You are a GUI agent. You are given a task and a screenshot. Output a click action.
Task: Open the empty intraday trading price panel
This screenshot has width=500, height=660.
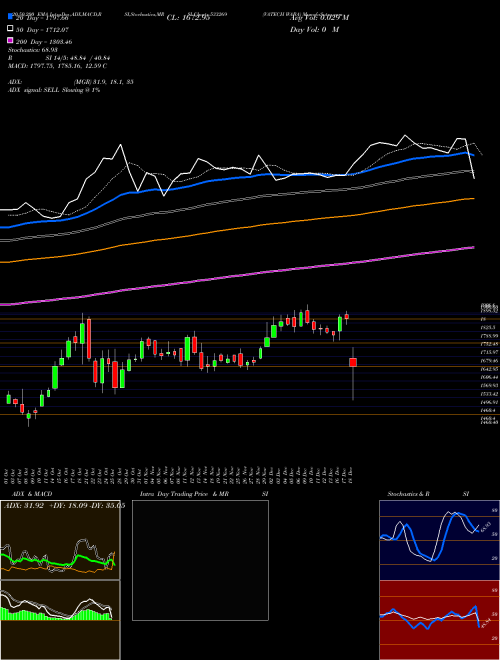pyautogui.click(x=200, y=560)
